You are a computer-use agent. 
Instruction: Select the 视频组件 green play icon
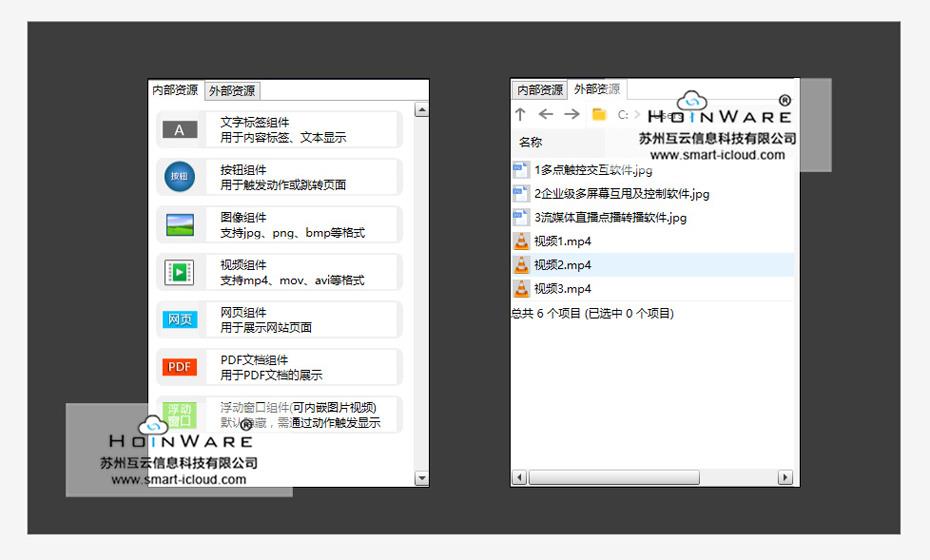(x=180, y=272)
